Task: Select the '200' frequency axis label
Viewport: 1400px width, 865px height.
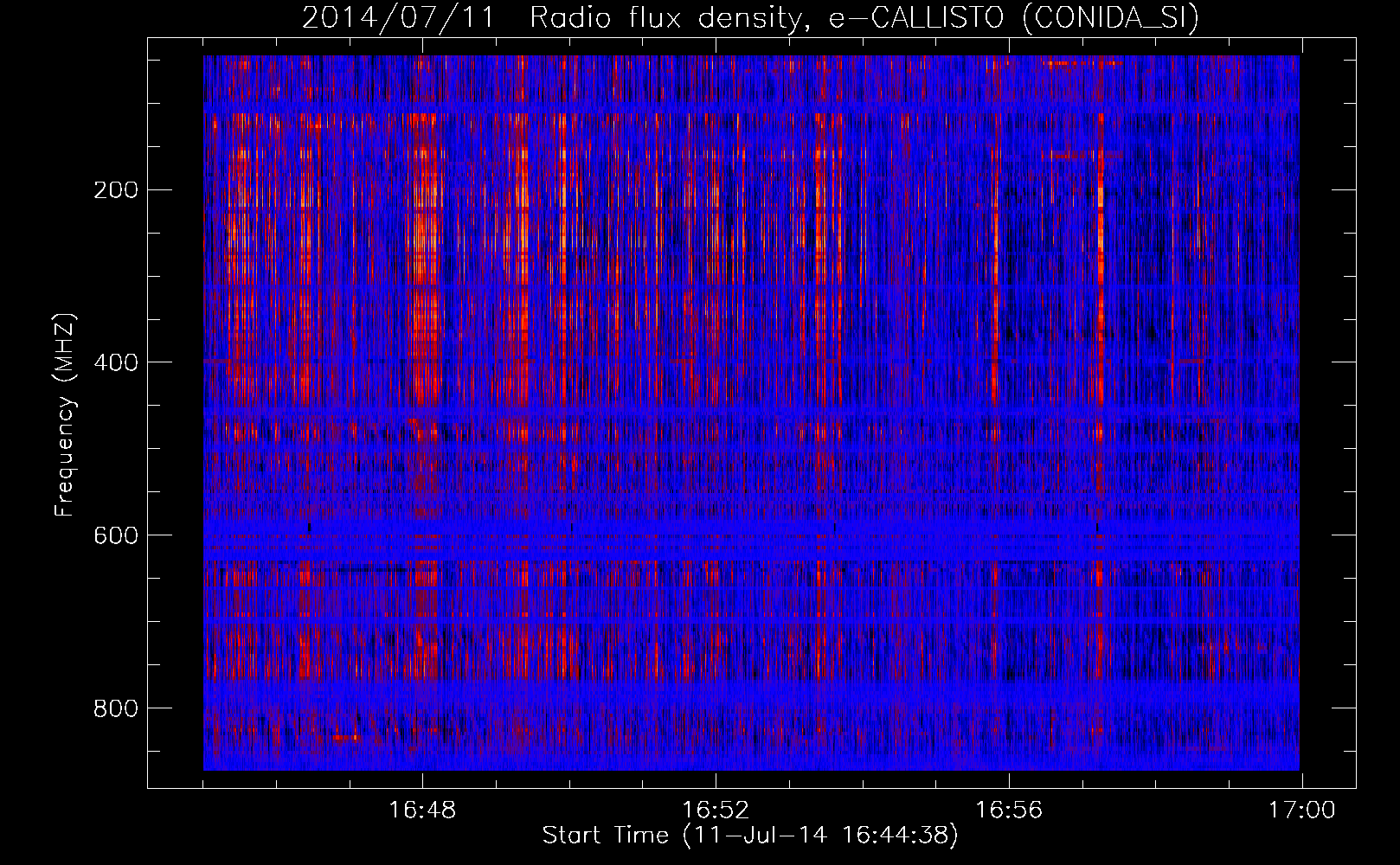Action: point(115,190)
